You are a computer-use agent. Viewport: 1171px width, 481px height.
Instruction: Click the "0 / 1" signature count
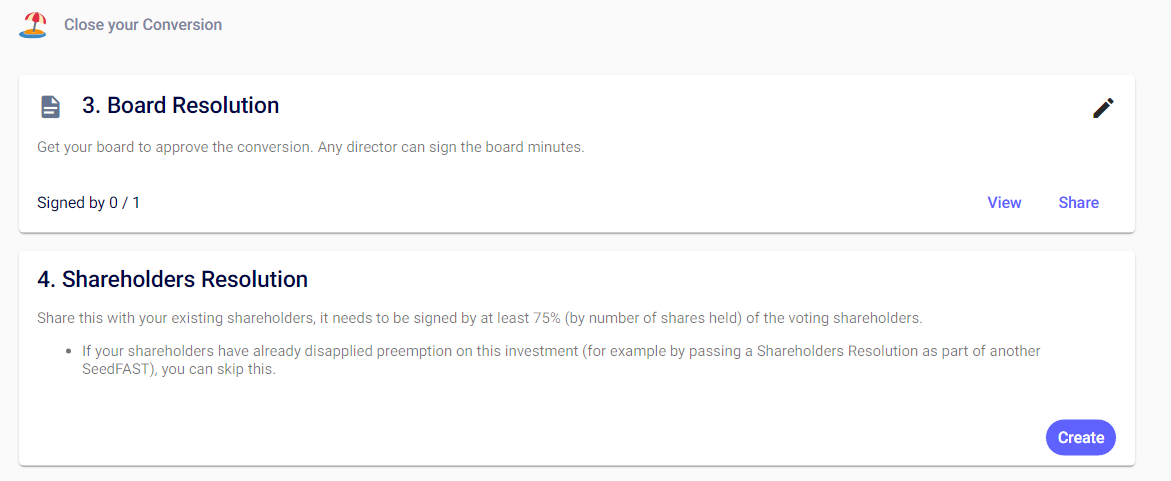coord(125,203)
